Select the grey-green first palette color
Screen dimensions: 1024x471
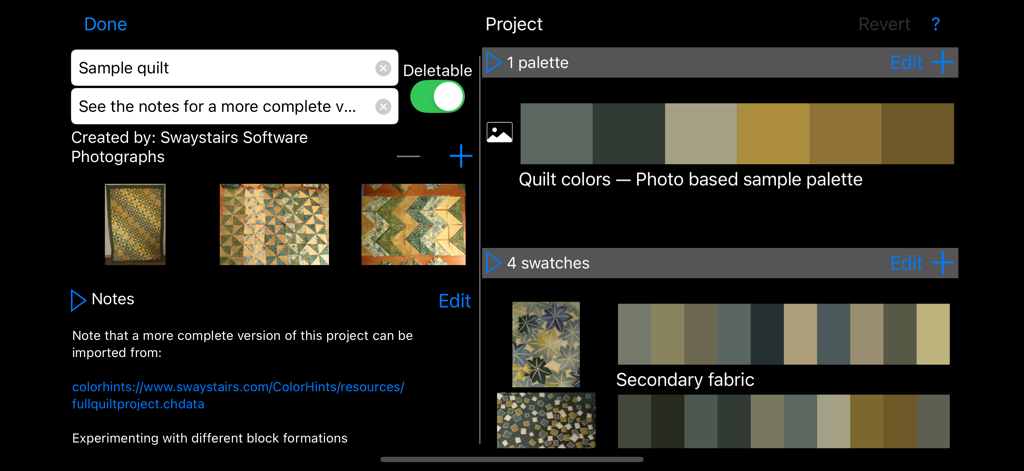[556, 133]
